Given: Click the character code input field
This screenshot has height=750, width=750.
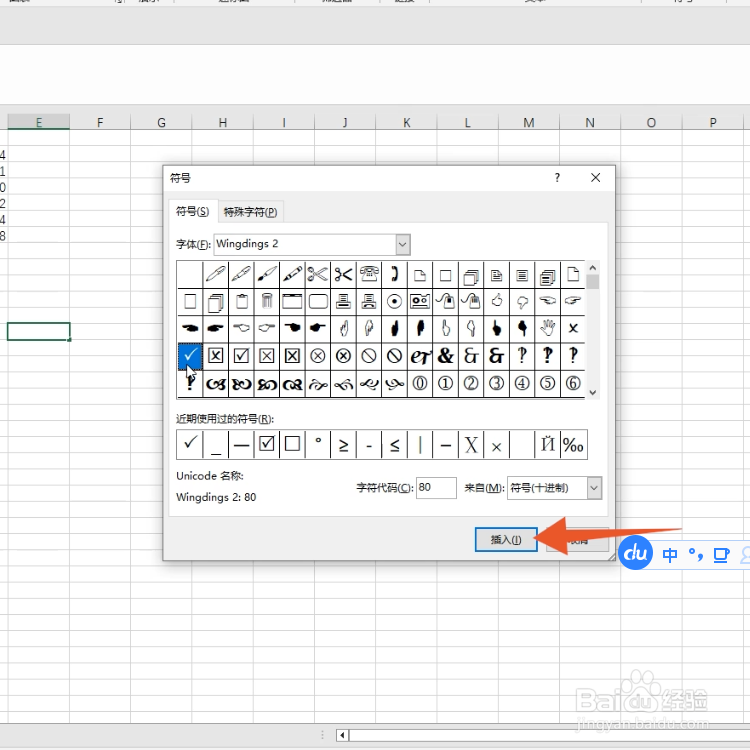Looking at the screenshot, I should click(x=436, y=488).
